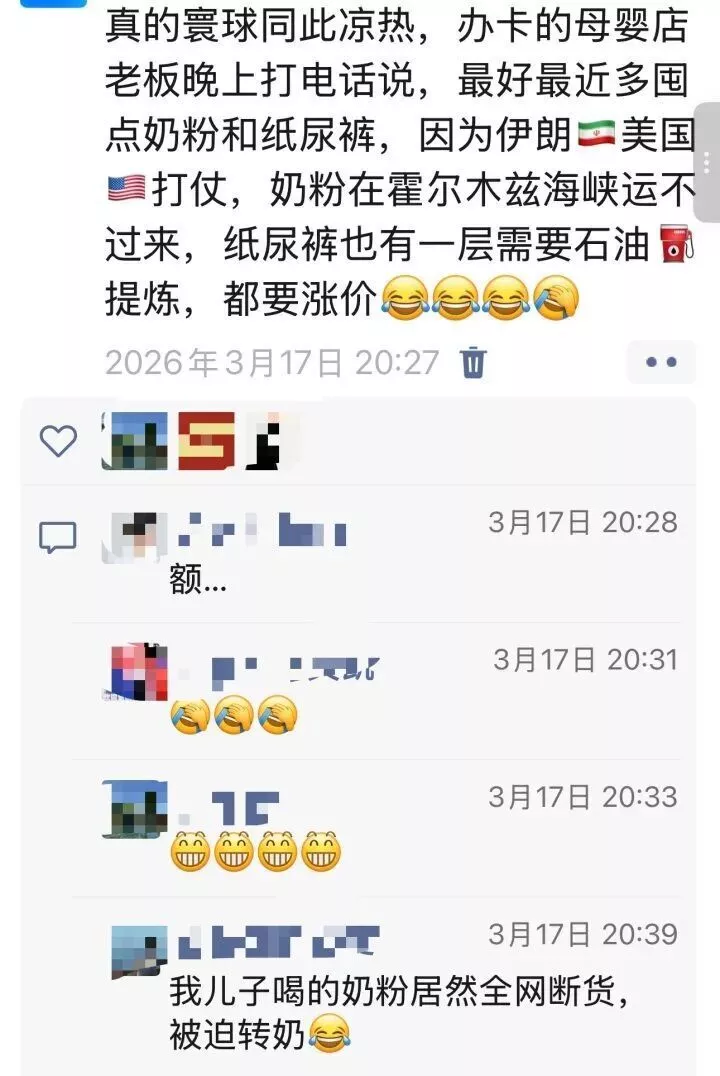Delete the post using the trash icon
Viewport: 720px width, 1076px height.
click(474, 362)
